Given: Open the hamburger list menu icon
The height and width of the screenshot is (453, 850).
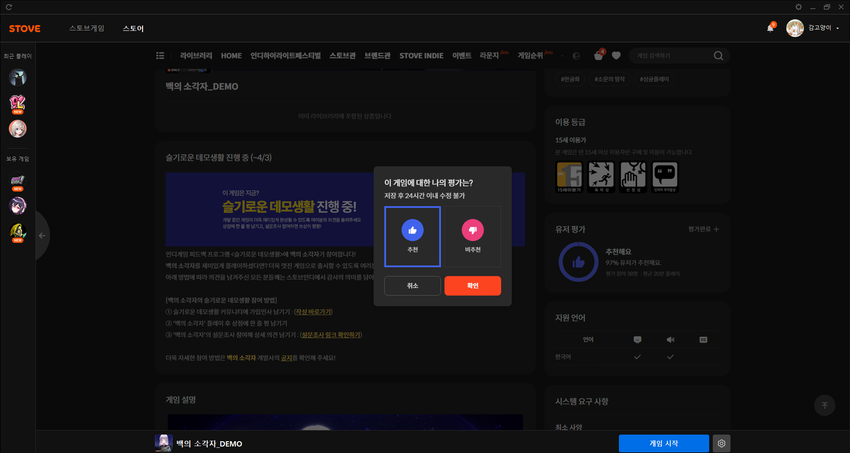Looking at the screenshot, I should pyautogui.click(x=160, y=55).
